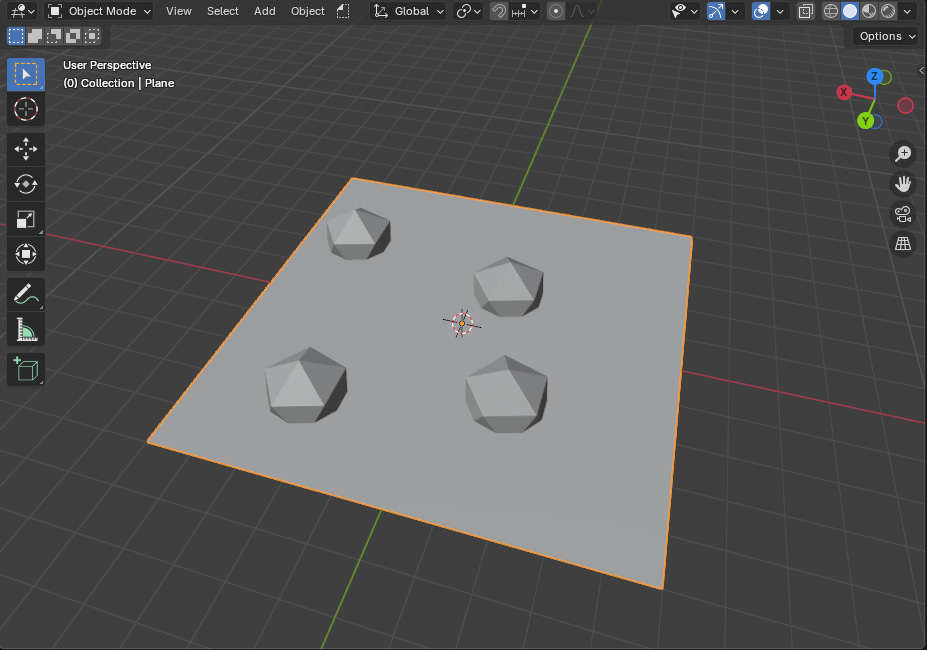Open the Options dropdown

[886, 36]
